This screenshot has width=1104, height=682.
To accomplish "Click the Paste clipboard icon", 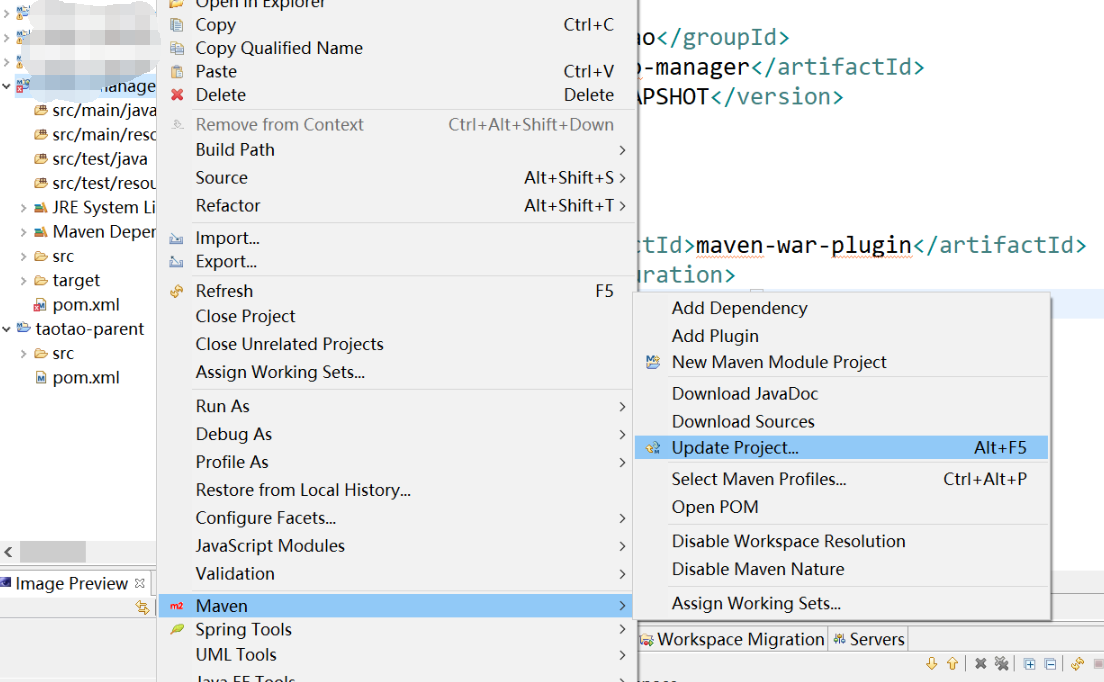I will 177,71.
